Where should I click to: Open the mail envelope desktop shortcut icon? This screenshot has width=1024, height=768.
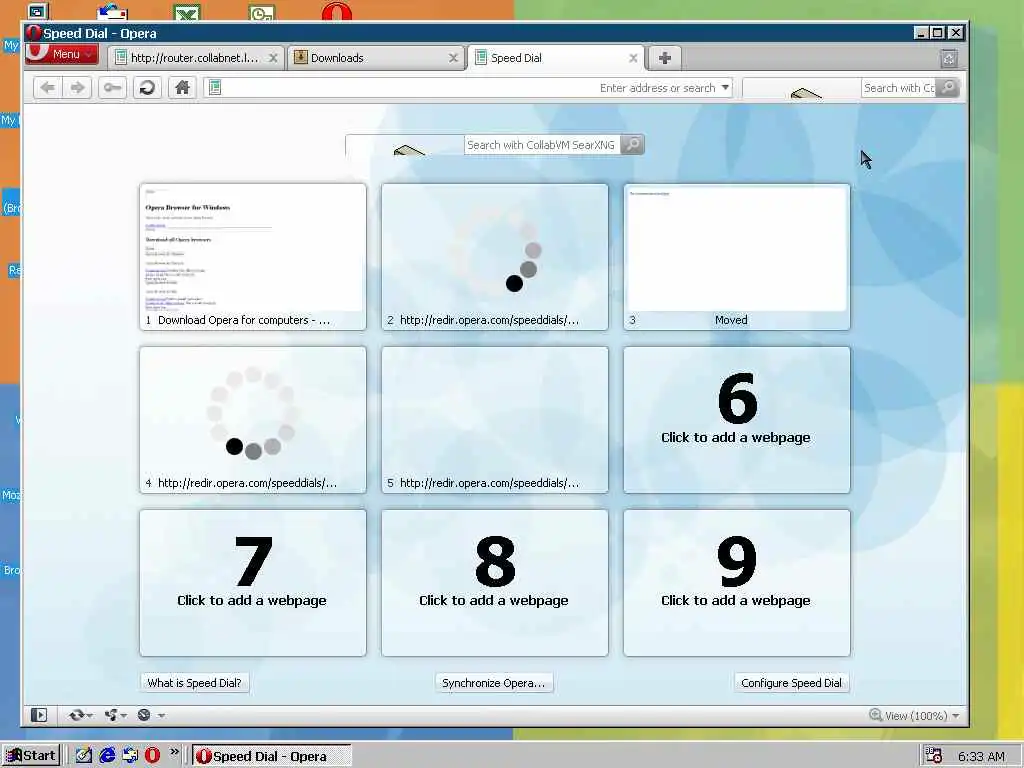[x=112, y=12]
